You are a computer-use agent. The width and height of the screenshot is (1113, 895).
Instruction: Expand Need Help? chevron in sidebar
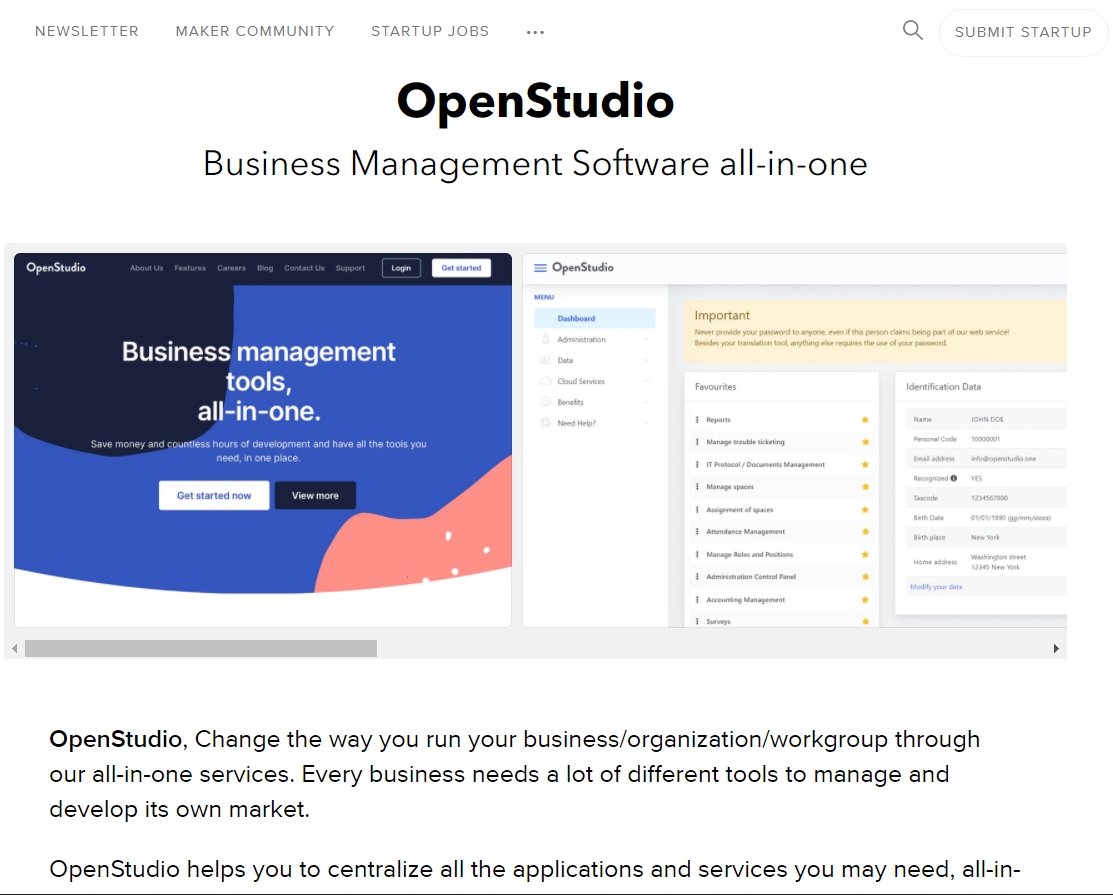pos(647,423)
